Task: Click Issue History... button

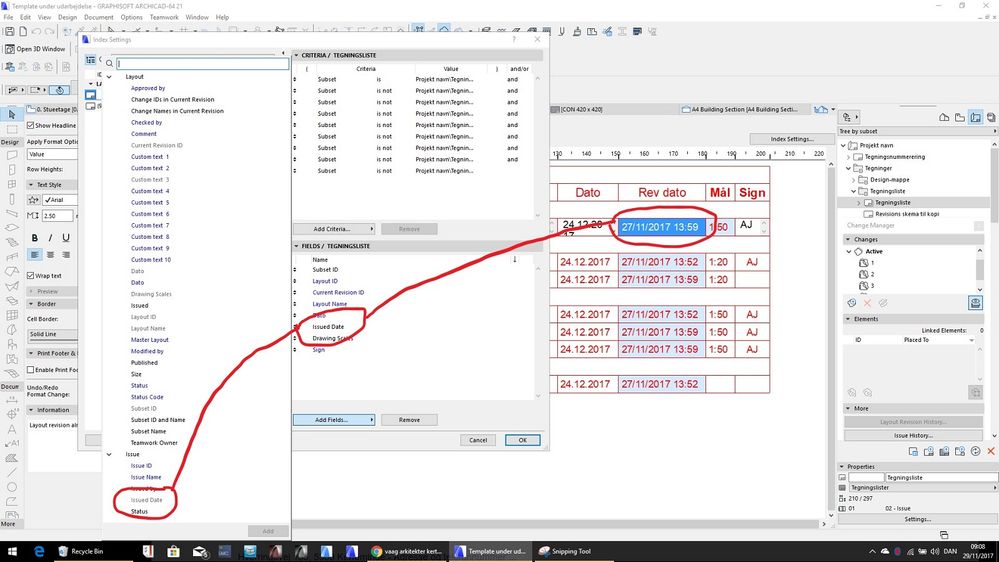Action: pyautogui.click(x=913, y=436)
